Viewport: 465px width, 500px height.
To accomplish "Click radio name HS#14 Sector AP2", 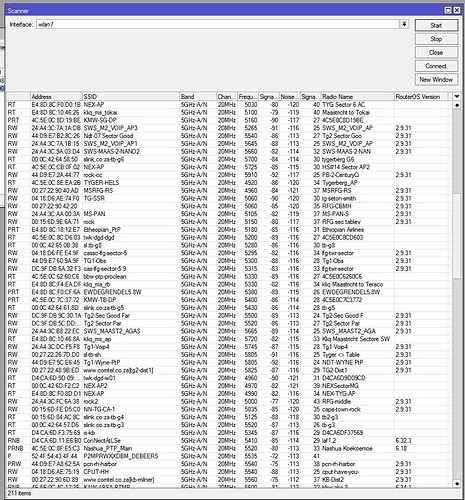I will point(346,167).
